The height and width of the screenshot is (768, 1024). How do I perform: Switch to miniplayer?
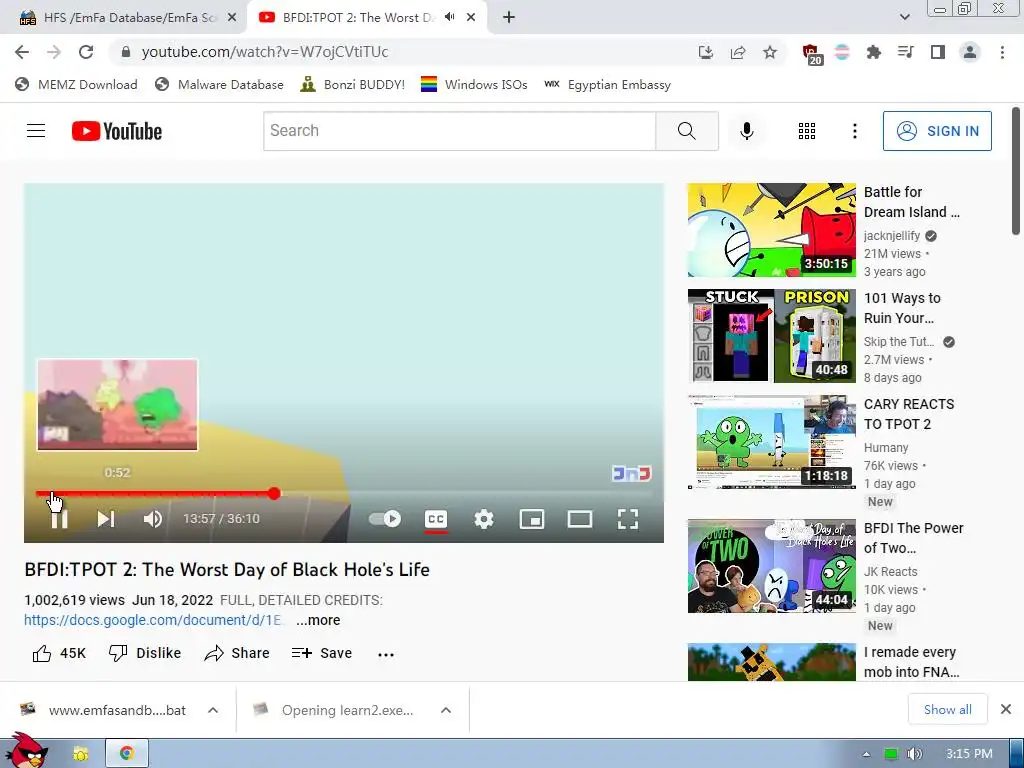[532, 519]
